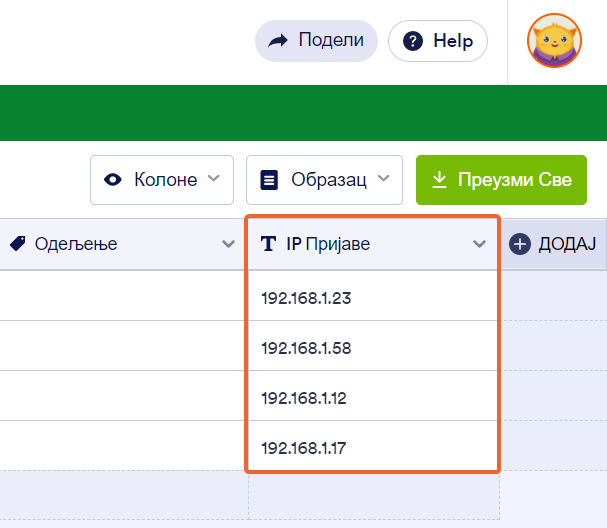This screenshot has height=528, width=607.
Task: Click the Образац document icon
Action: 268,180
